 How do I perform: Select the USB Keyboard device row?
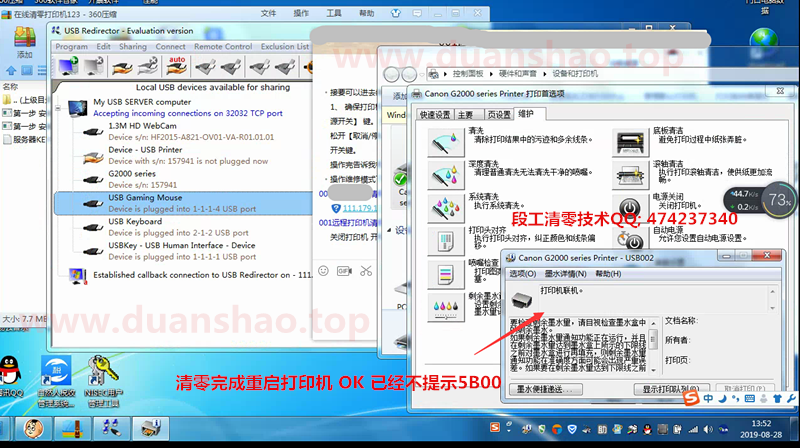(183, 227)
